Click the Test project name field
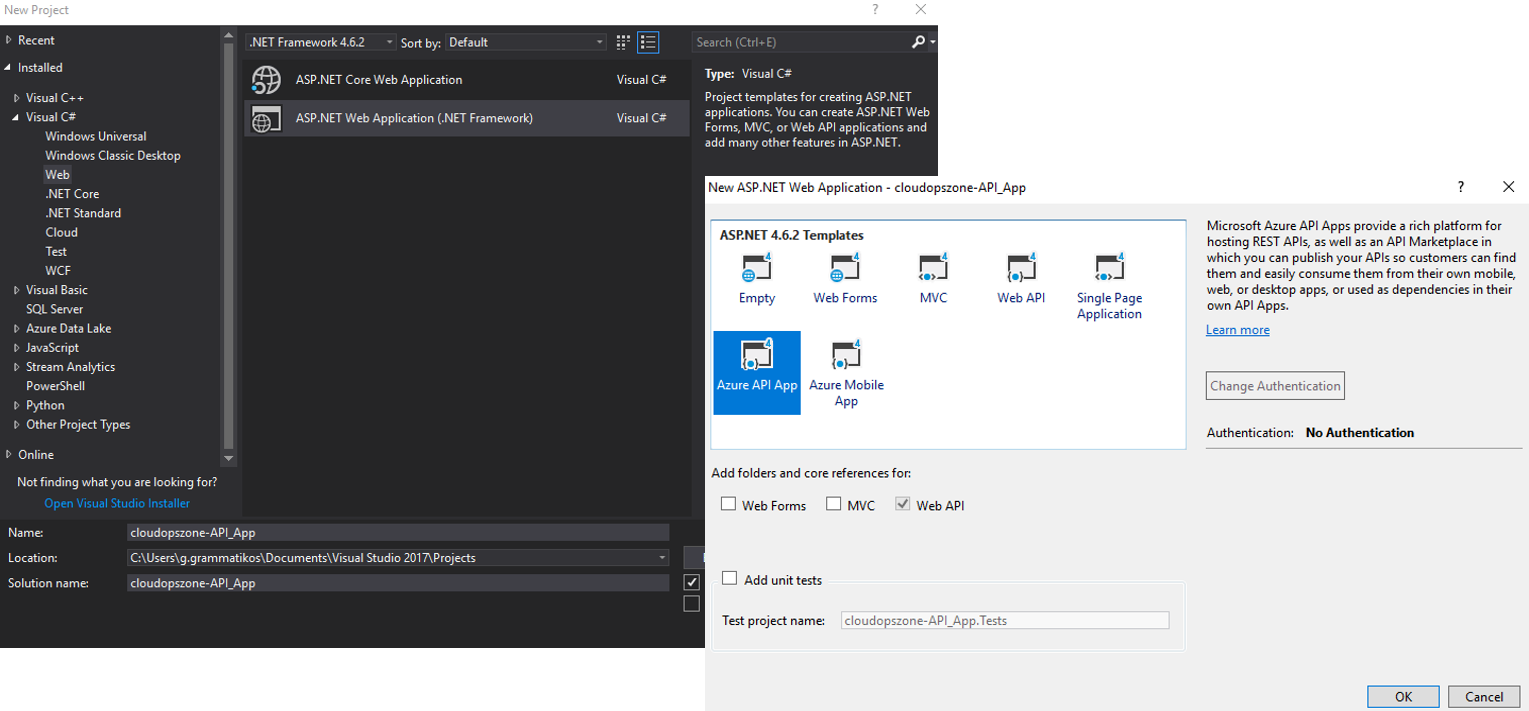Image resolution: width=1529 pixels, height=711 pixels. tap(1005, 620)
